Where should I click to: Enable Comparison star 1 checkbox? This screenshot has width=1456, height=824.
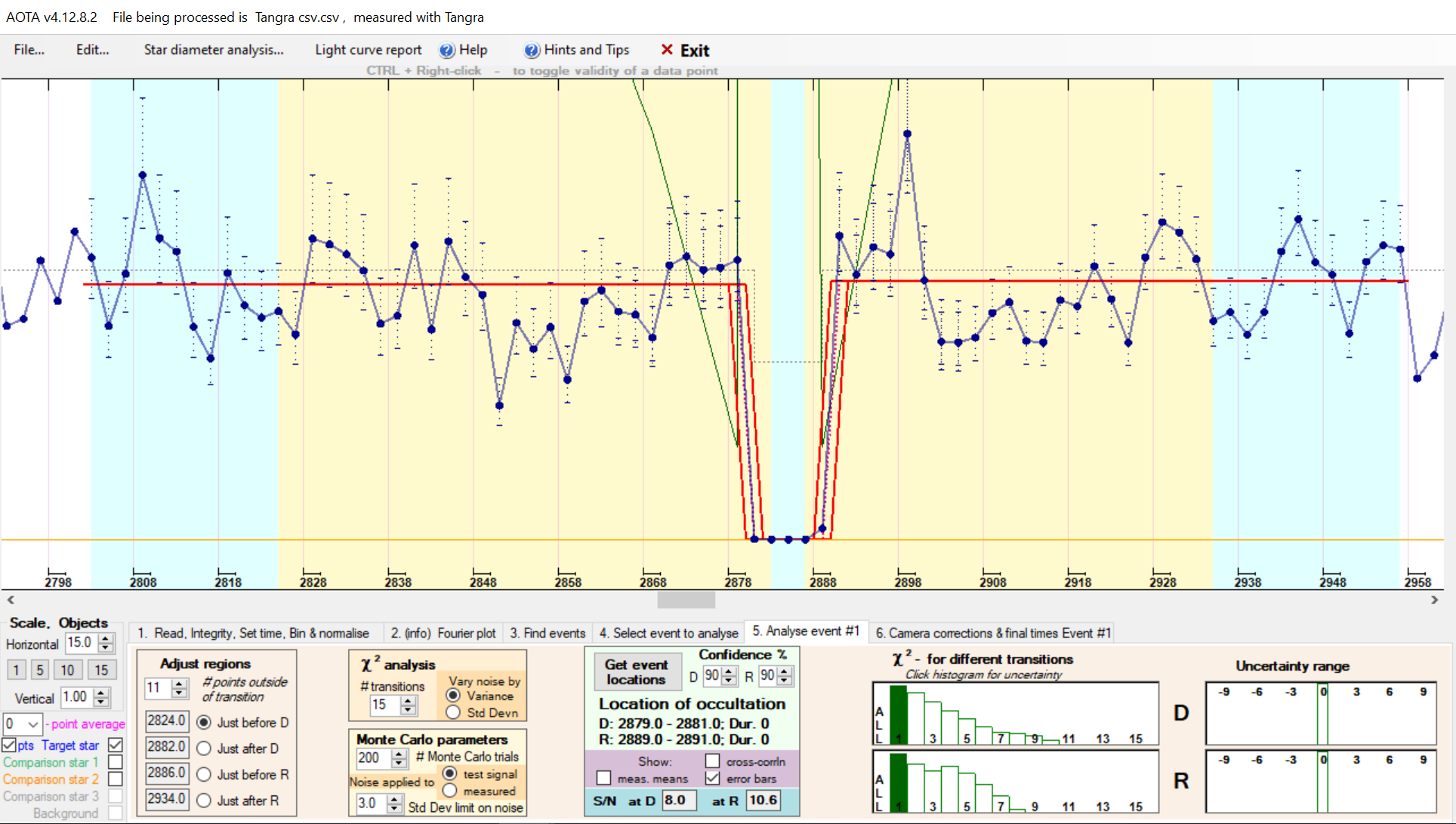tap(116, 762)
